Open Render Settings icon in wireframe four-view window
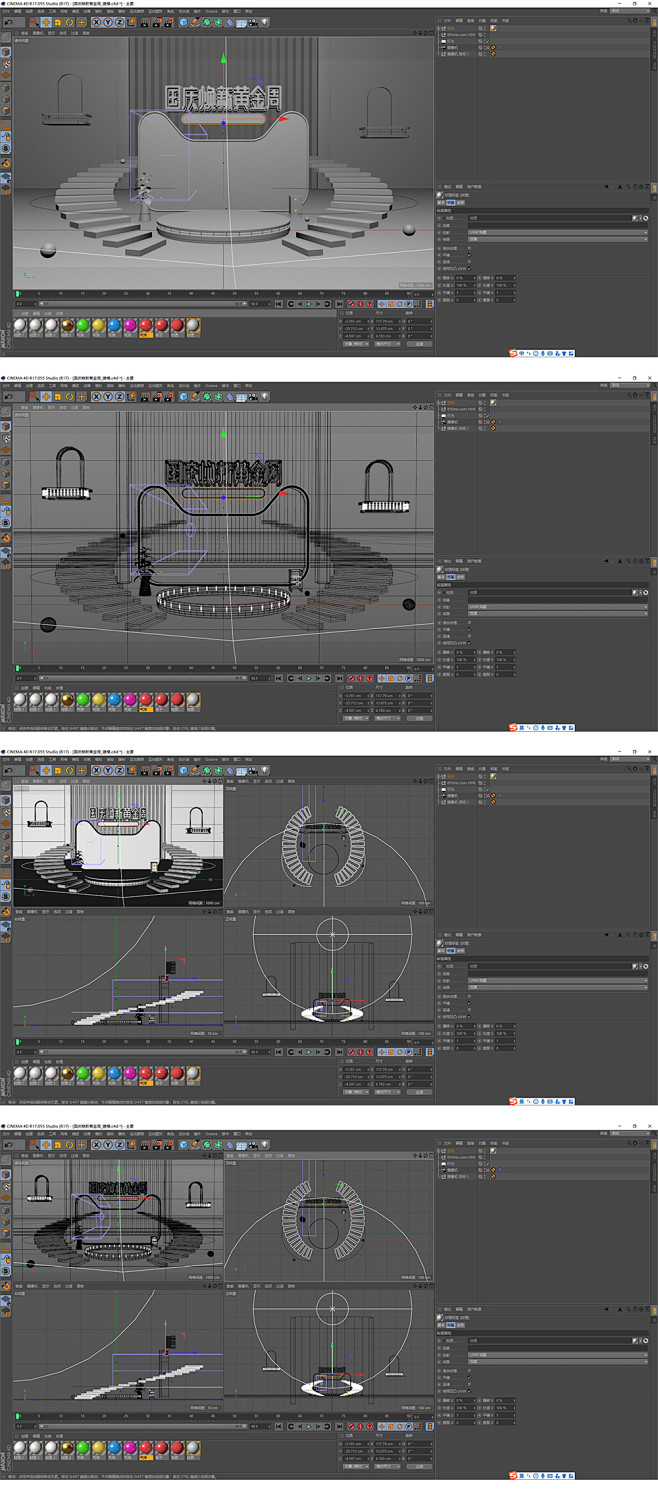 point(167,1144)
